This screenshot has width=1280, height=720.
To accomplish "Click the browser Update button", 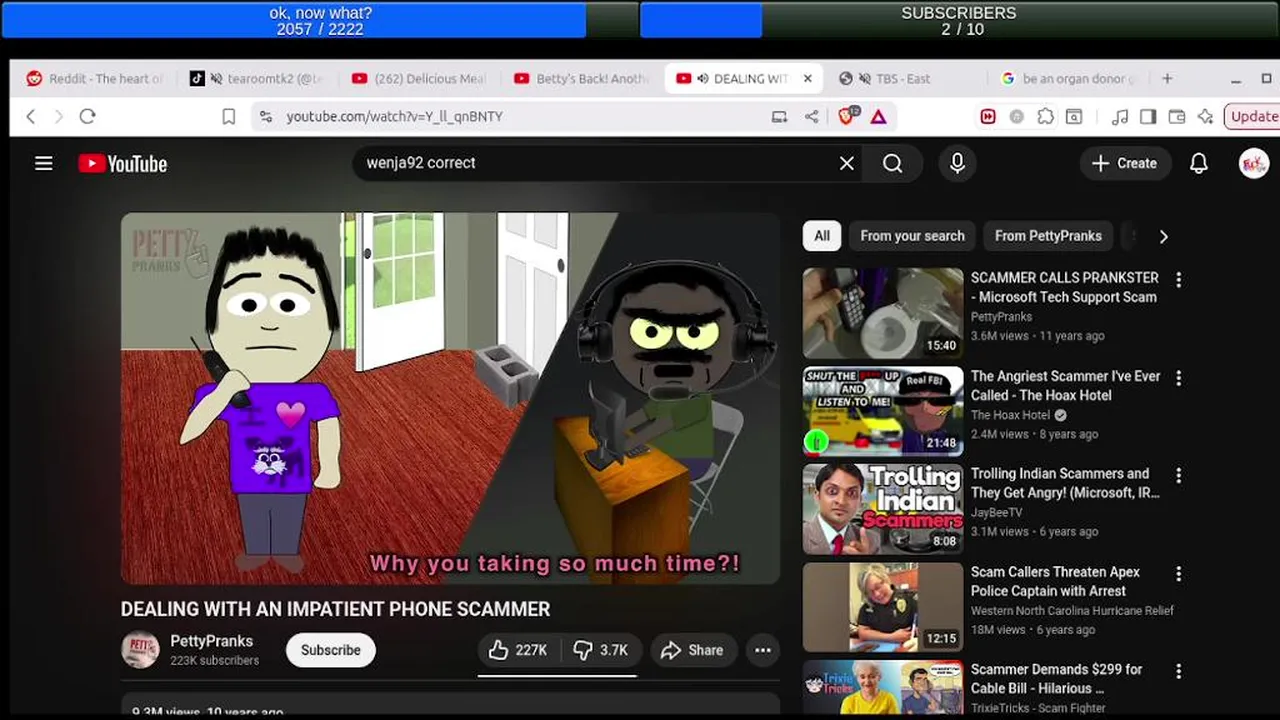I will click(1252, 116).
